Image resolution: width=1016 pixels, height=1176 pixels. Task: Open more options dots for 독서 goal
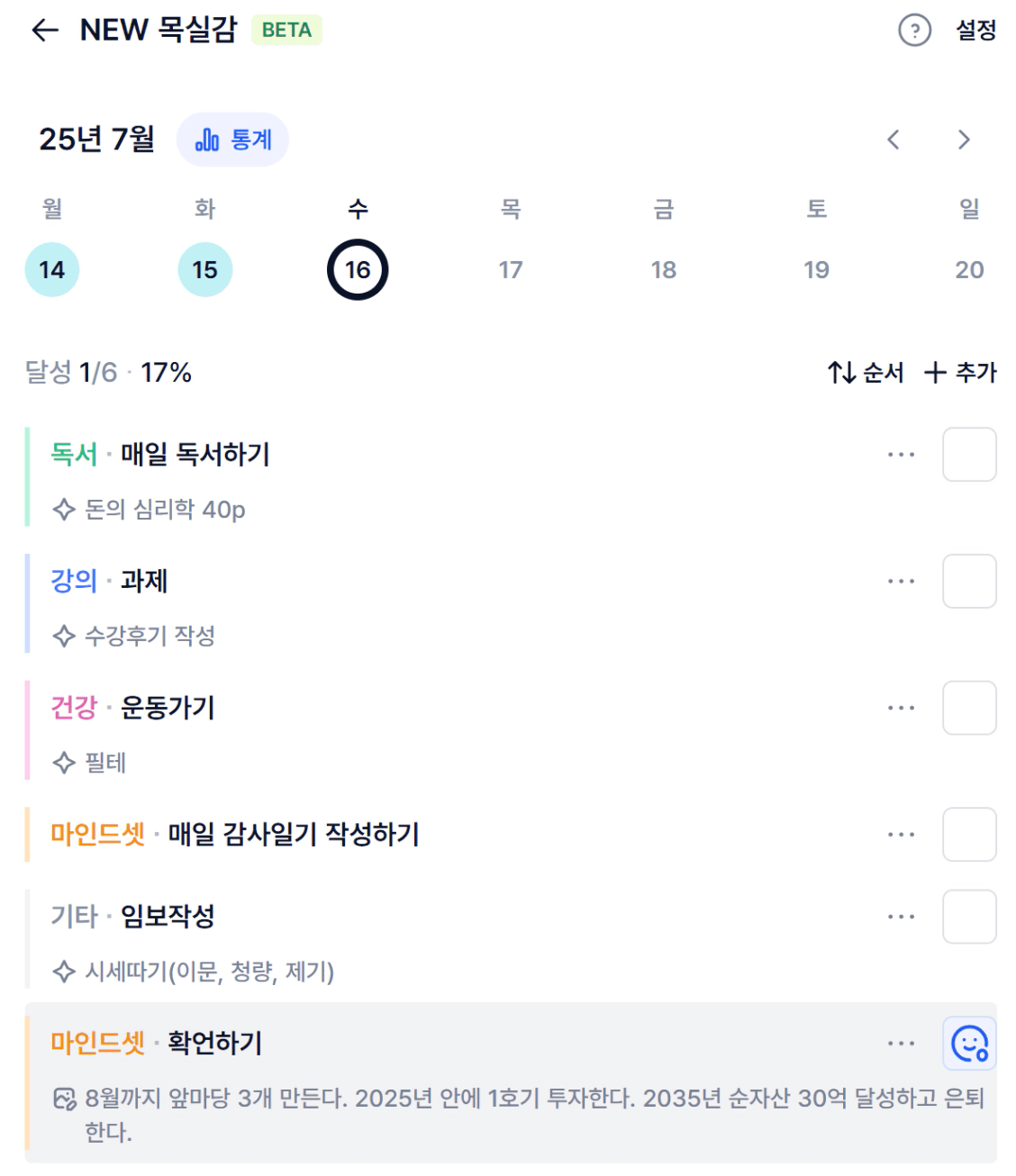(901, 455)
